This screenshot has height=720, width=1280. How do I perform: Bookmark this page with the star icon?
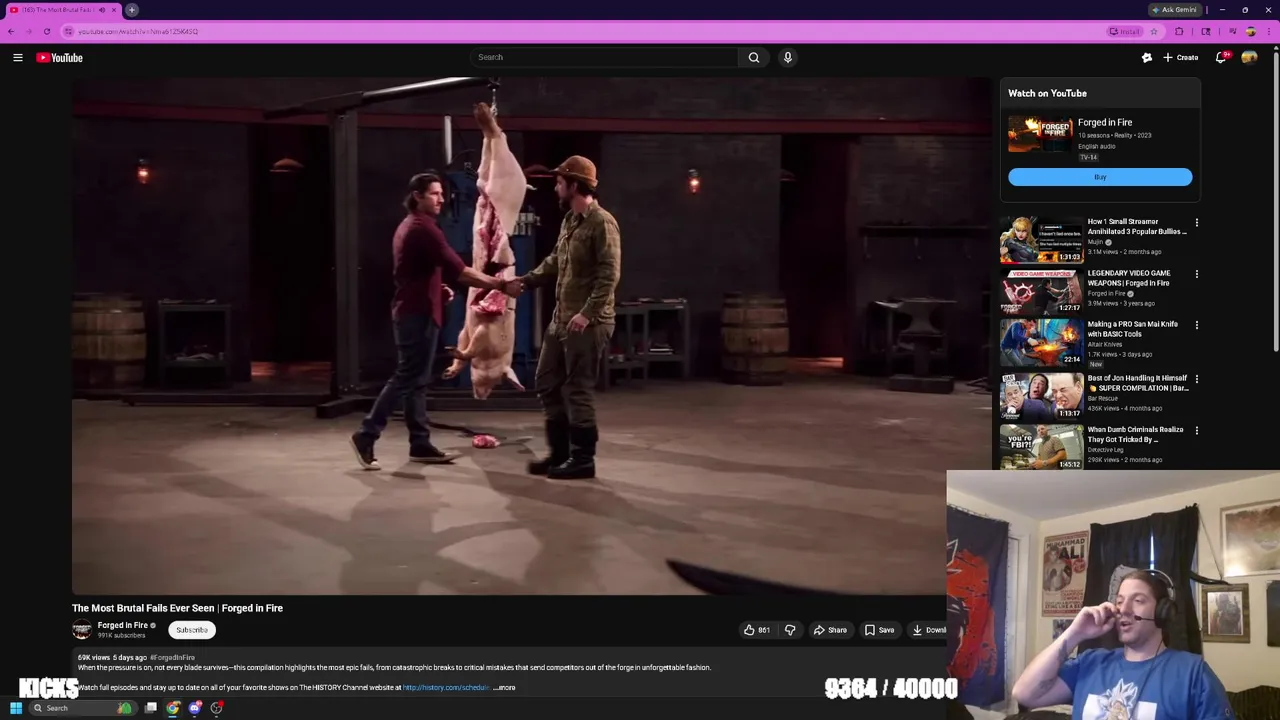1153,31
